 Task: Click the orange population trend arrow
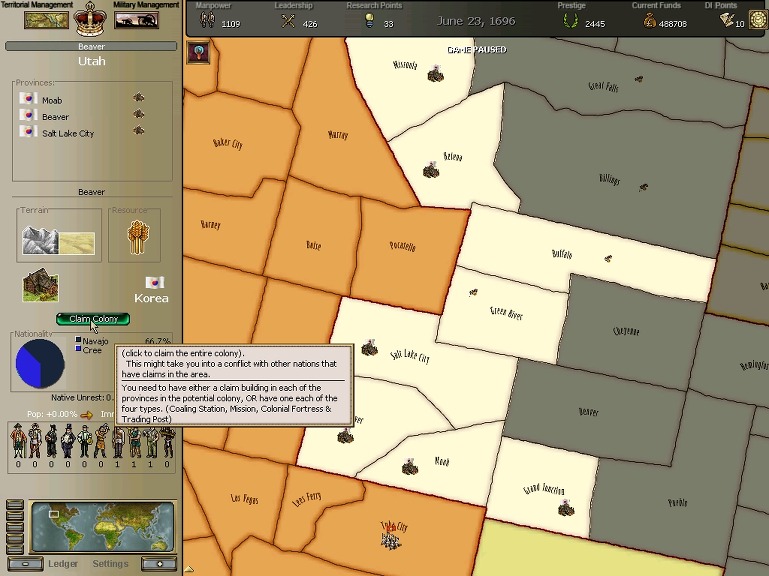pyautogui.click(x=86, y=415)
